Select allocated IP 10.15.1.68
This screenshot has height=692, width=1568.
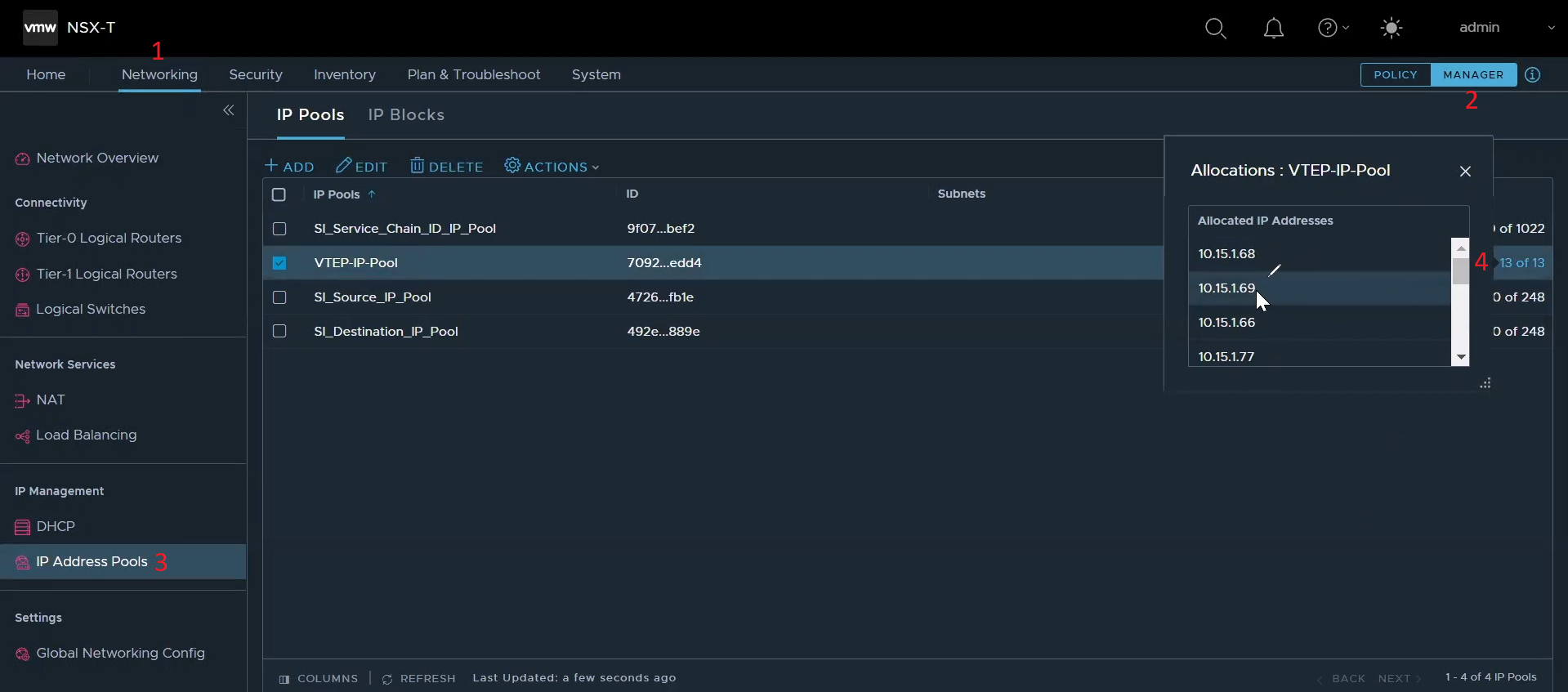point(1319,254)
